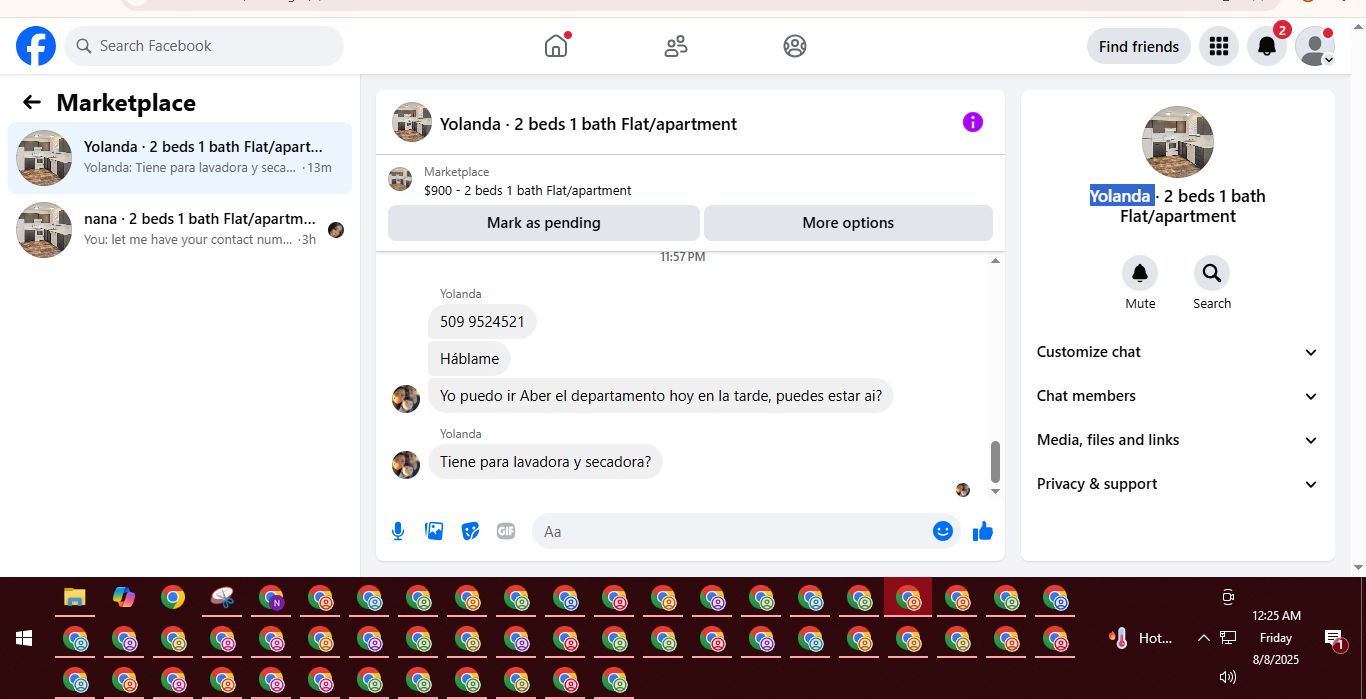
Task: Click the chat vertical scrollbar thumb
Action: click(x=995, y=461)
